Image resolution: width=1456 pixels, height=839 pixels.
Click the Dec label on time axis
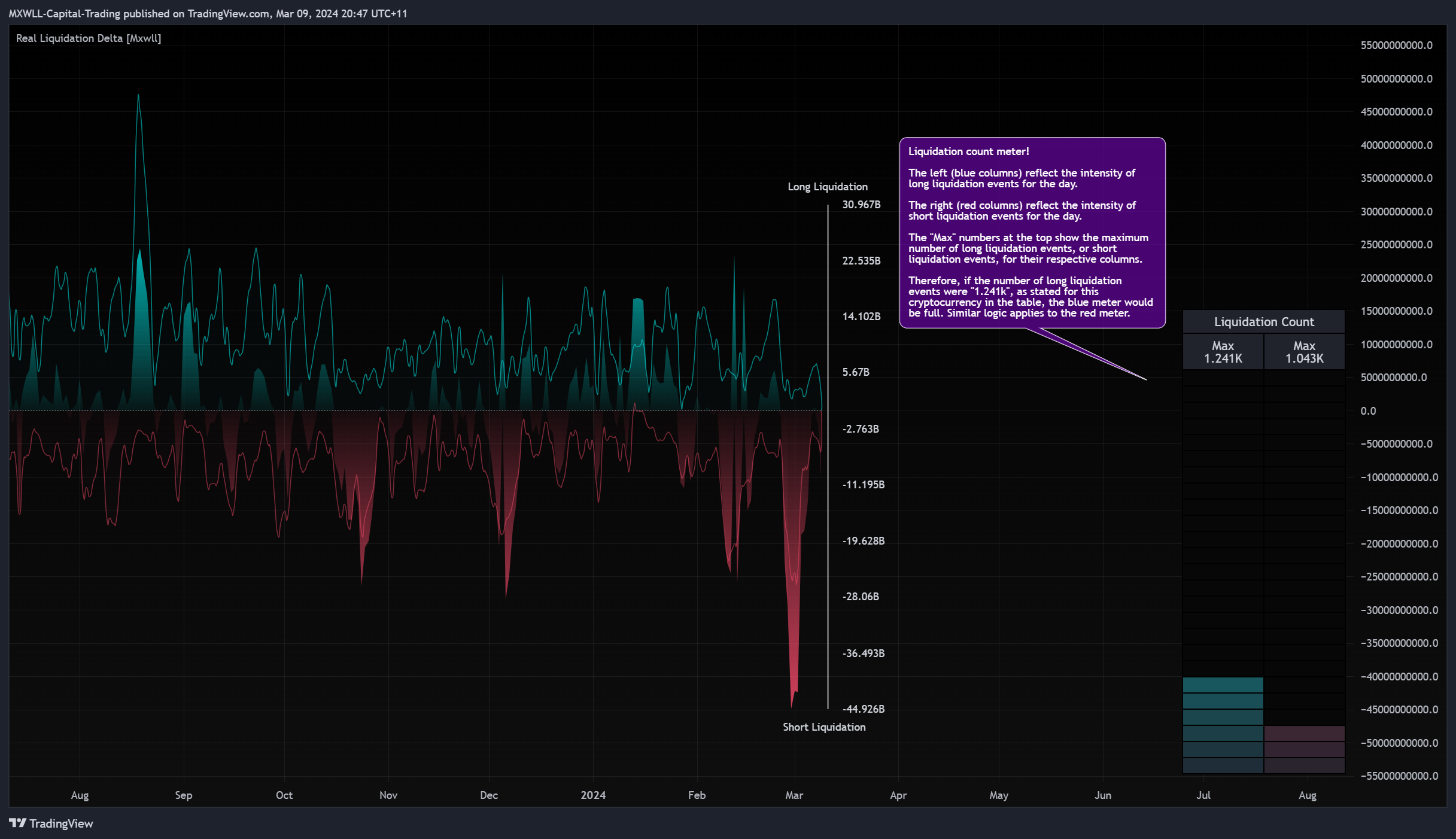tap(489, 795)
